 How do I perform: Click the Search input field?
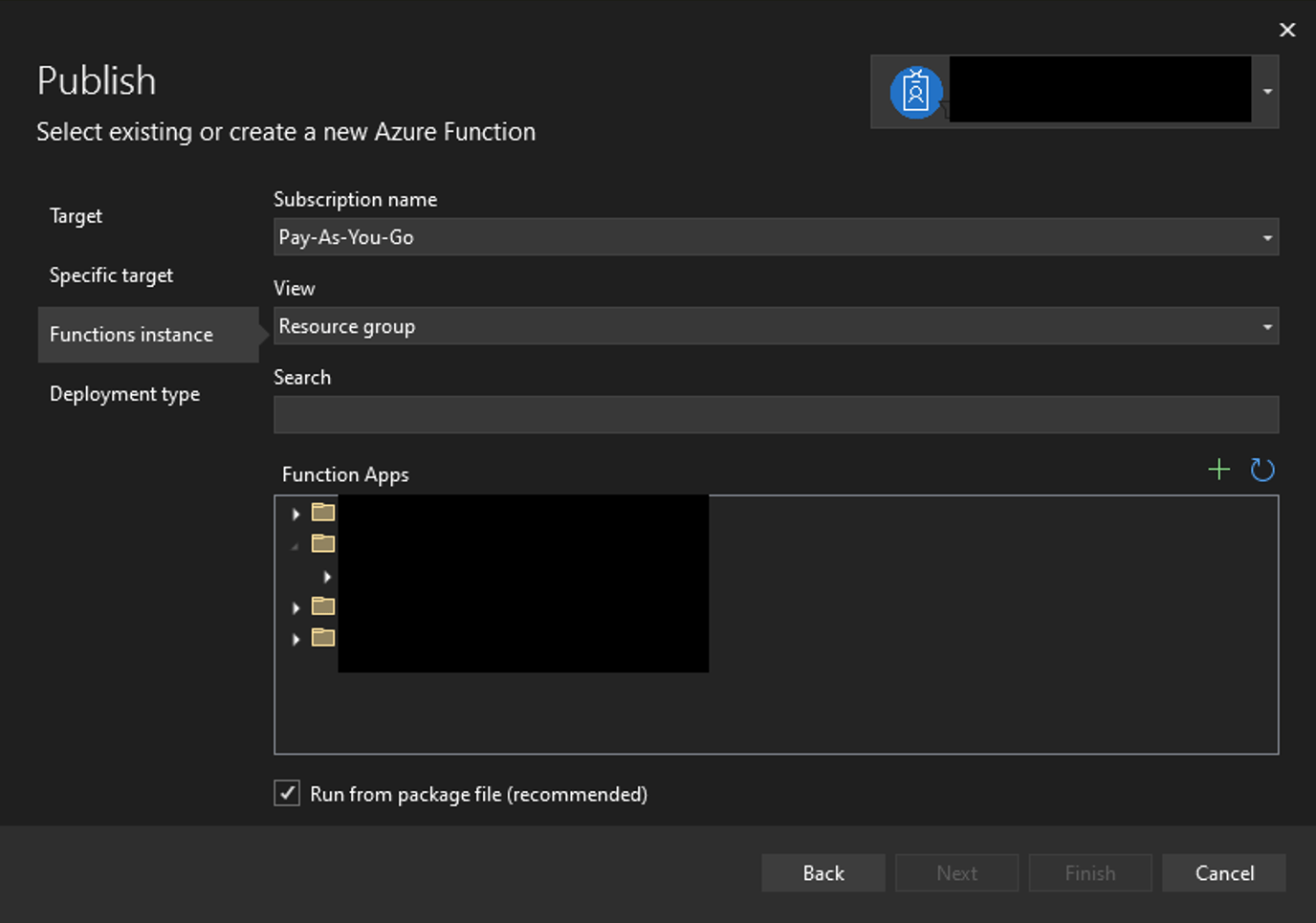[776, 415]
